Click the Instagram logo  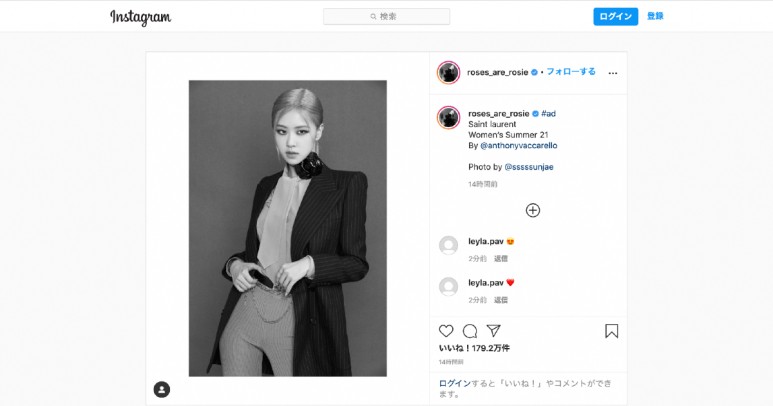141,17
